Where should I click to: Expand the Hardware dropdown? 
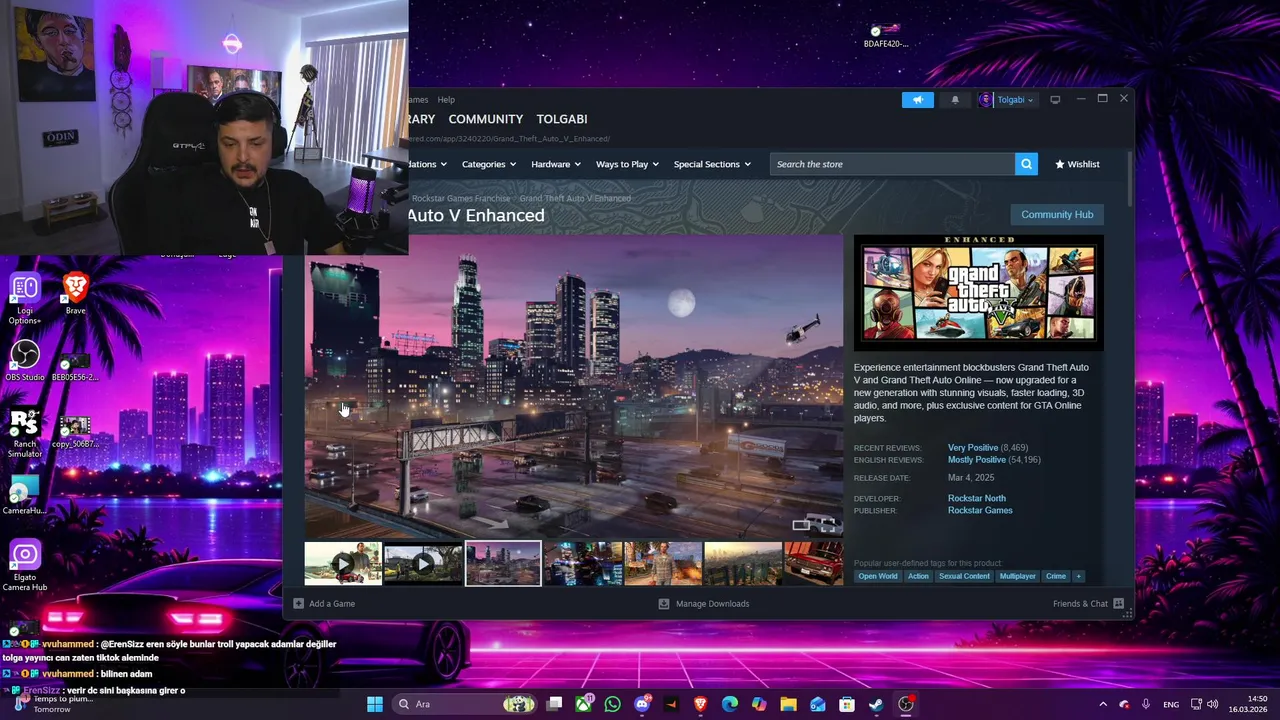point(555,164)
